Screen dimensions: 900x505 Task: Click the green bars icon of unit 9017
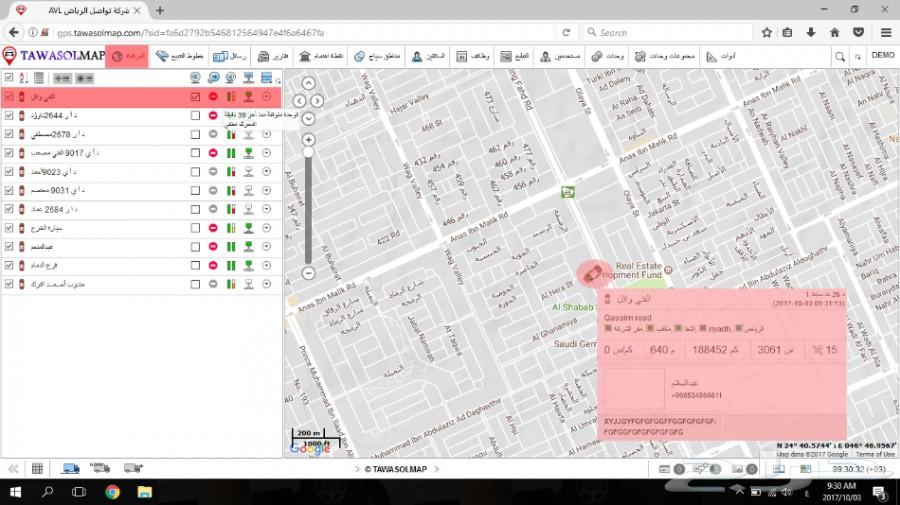[231, 153]
